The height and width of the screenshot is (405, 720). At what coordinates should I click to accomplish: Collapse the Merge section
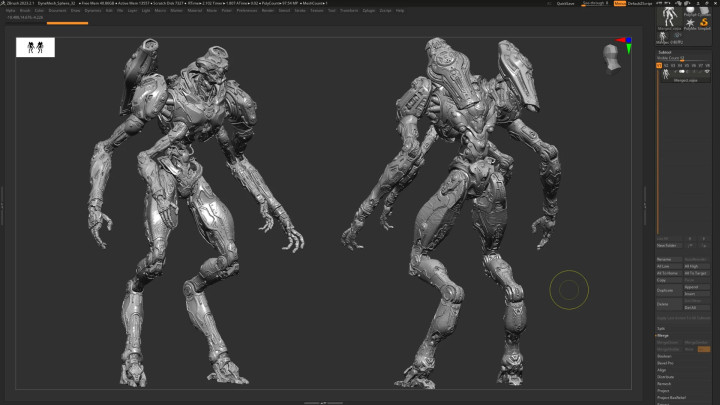point(663,335)
